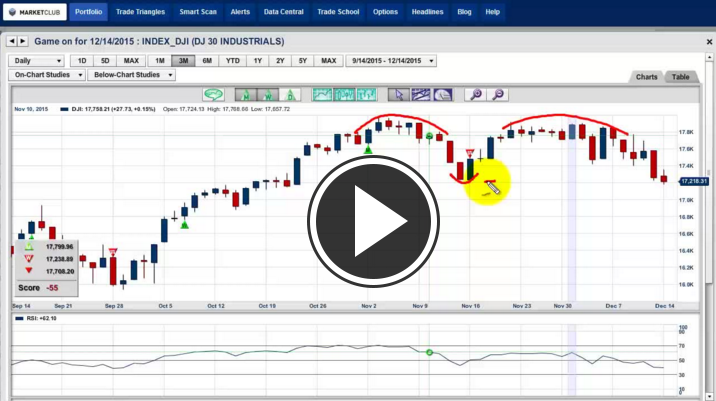The width and height of the screenshot is (716, 401).
Task: Switch to candlestick chart style icon
Action: pyautogui.click(x=344, y=95)
